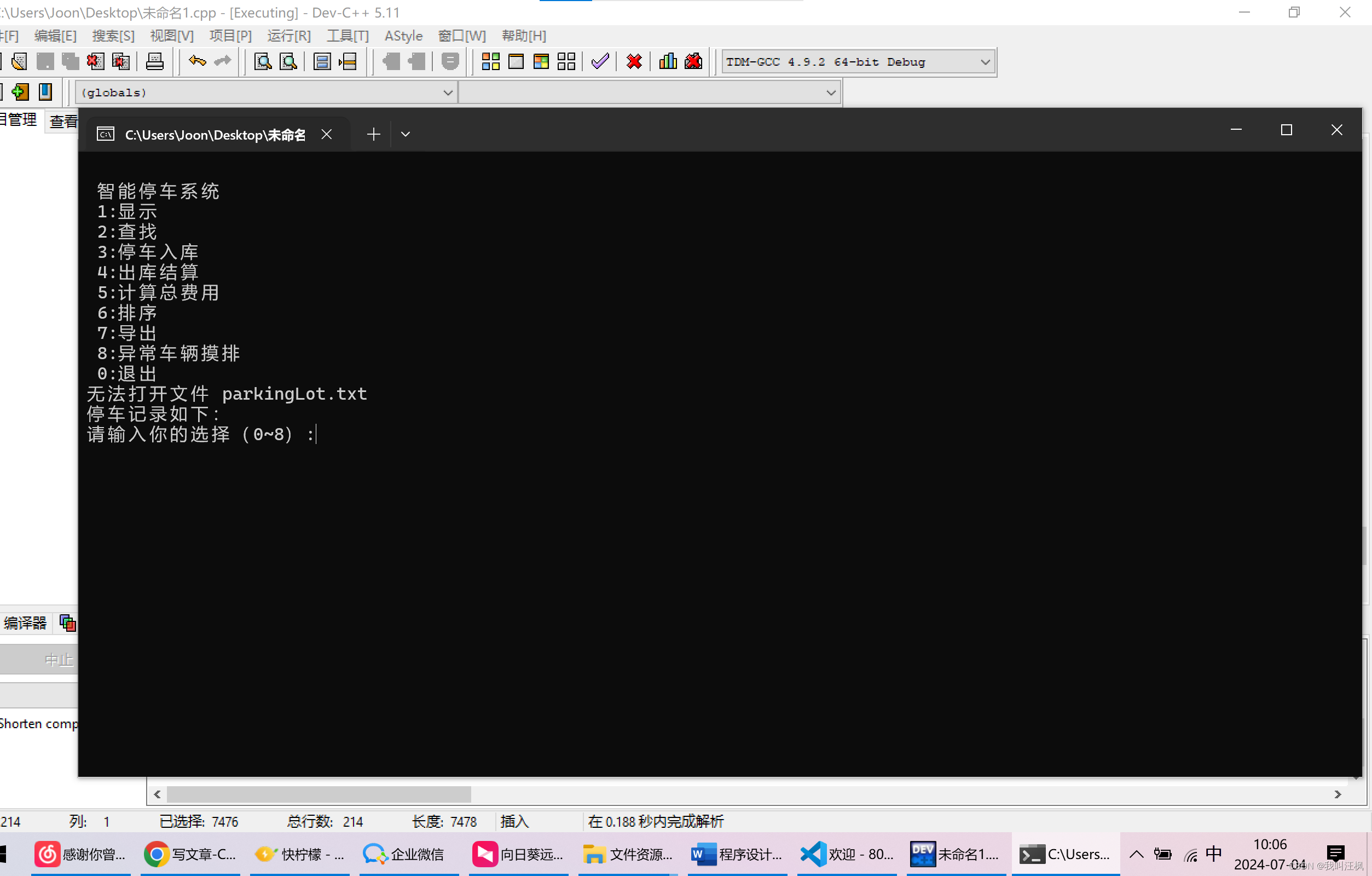Close the terminal tab with its X
Viewport: 1372px width, 876px height.
pyautogui.click(x=327, y=134)
